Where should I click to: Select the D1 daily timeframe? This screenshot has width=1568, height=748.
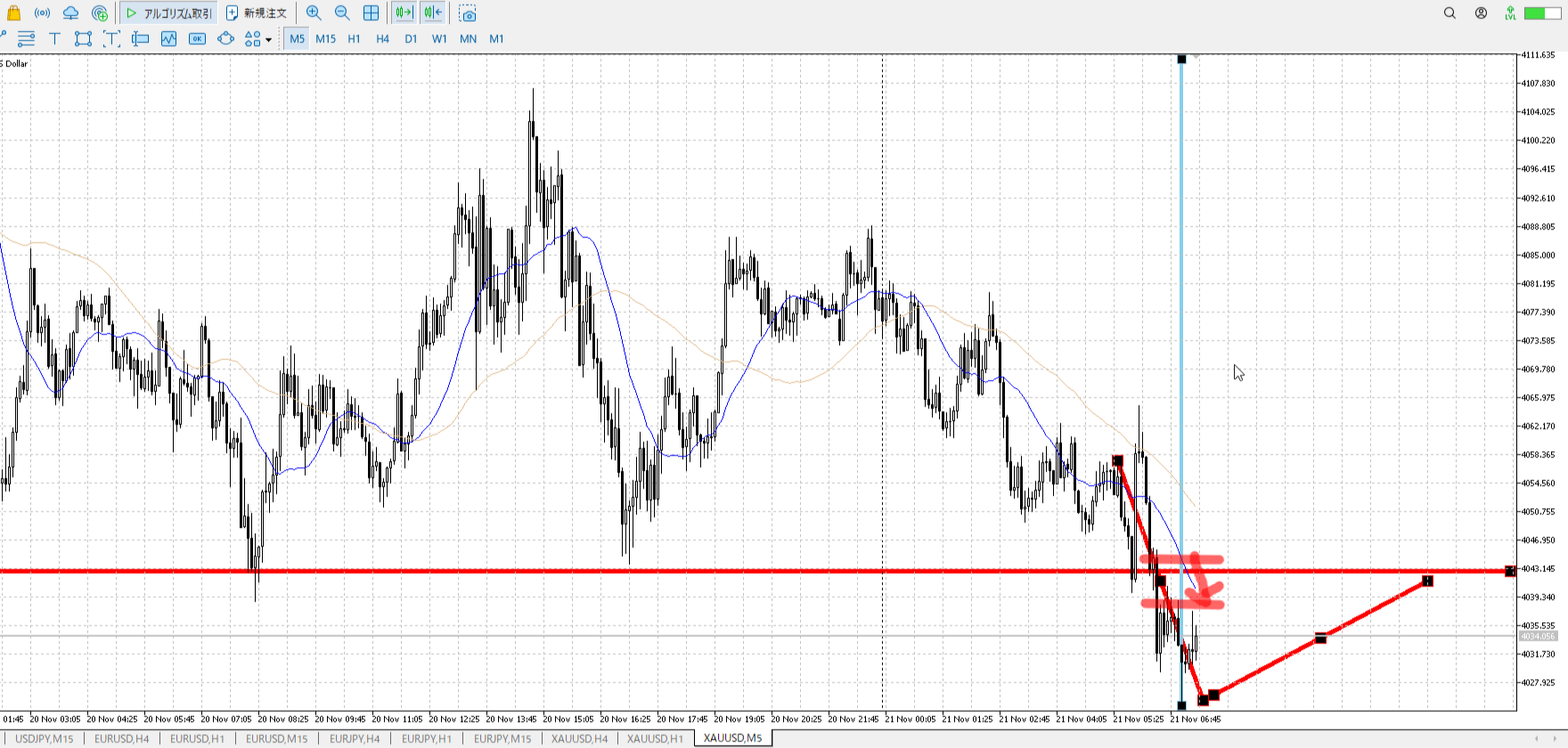(x=411, y=38)
